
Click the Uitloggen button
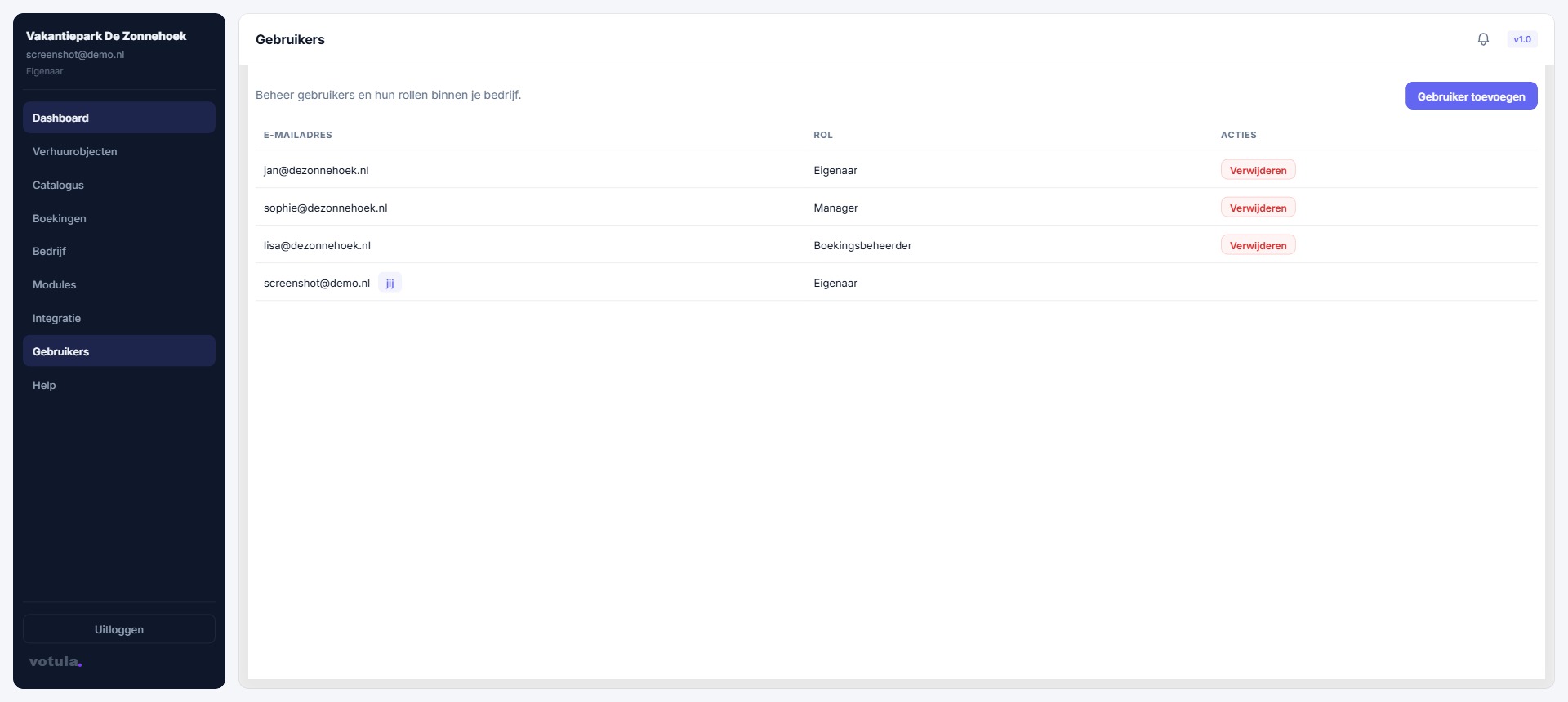[119, 629]
